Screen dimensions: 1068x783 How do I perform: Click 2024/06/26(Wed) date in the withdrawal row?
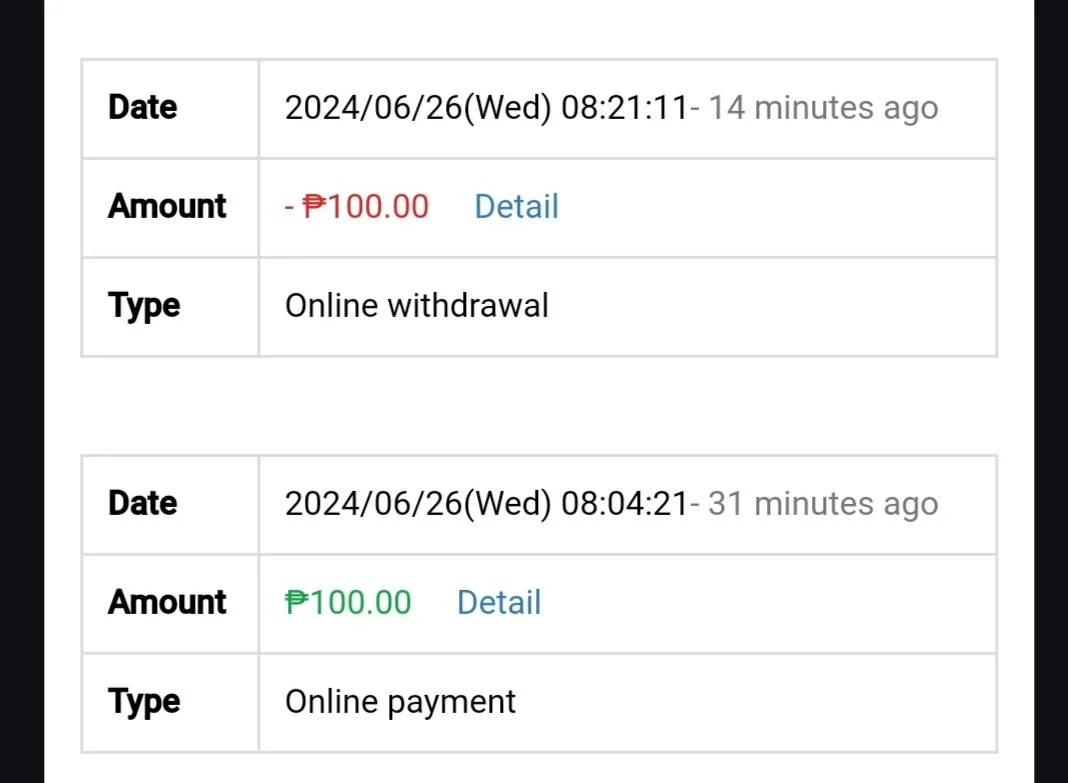click(x=418, y=108)
